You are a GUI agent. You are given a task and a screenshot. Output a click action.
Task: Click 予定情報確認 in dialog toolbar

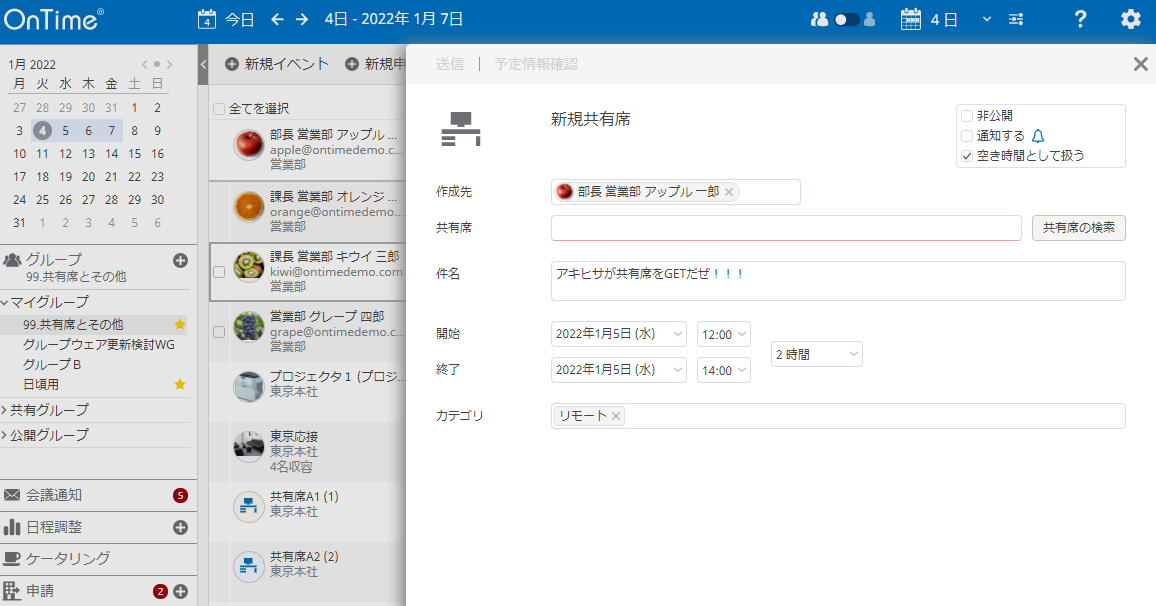(536, 64)
